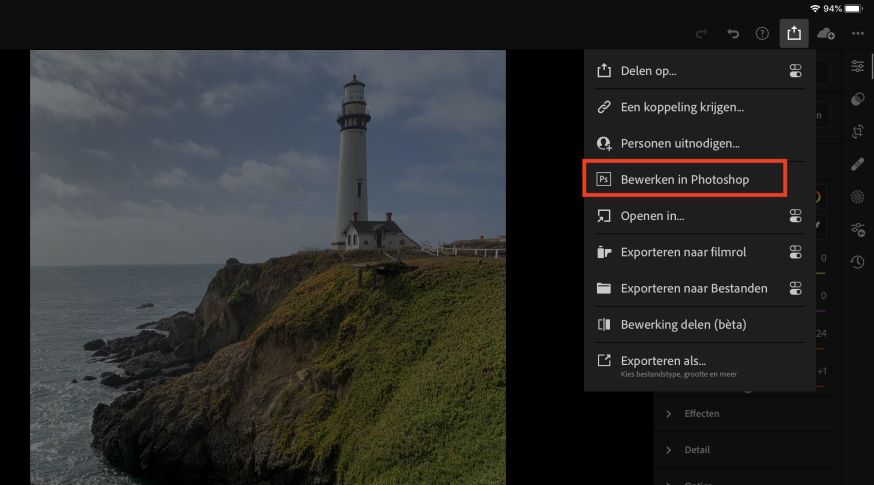The height and width of the screenshot is (485, 874).
Task: Choose Bewerken in Photoshop menu item
Action: (685, 179)
